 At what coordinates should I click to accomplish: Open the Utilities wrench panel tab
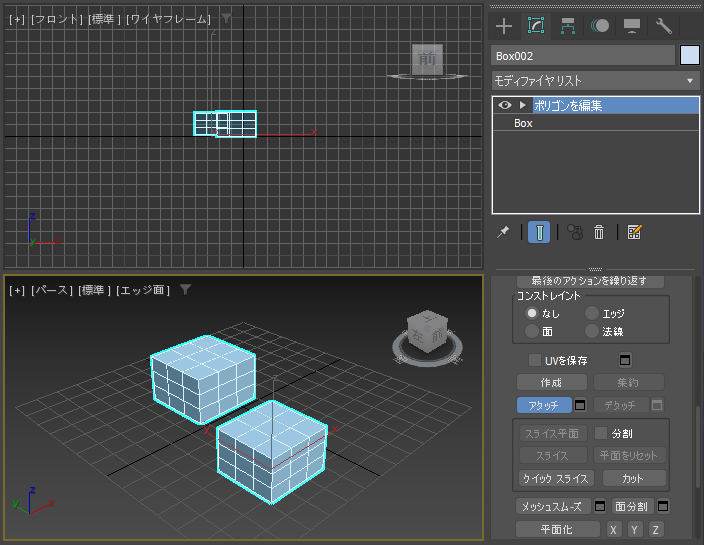(664, 26)
